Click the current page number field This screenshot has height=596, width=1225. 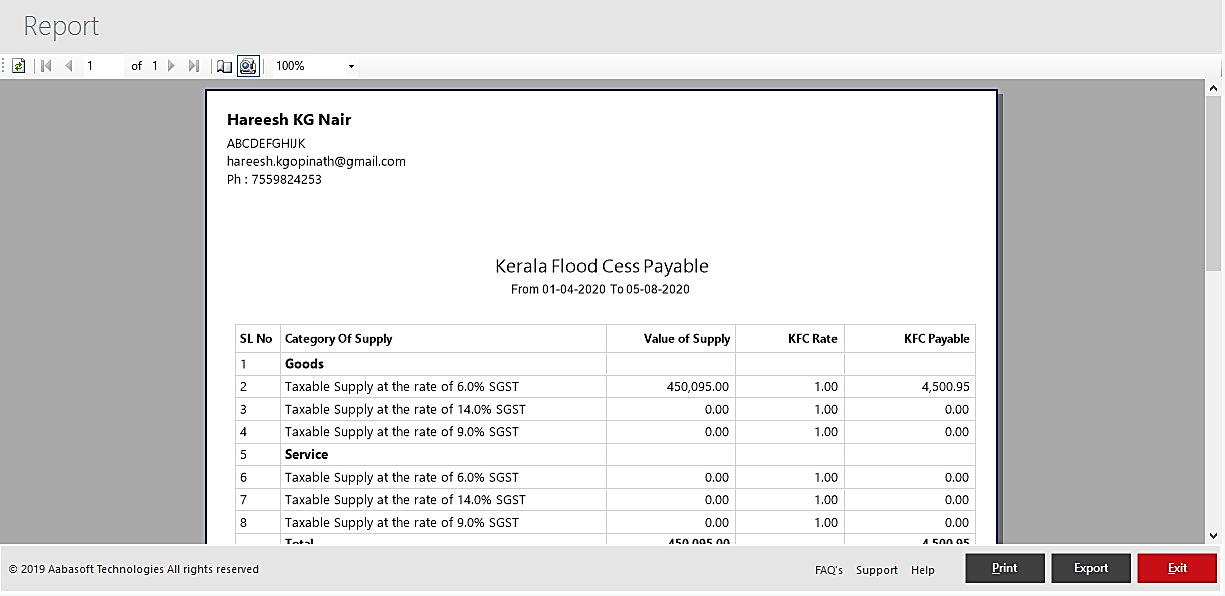coord(102,66)
